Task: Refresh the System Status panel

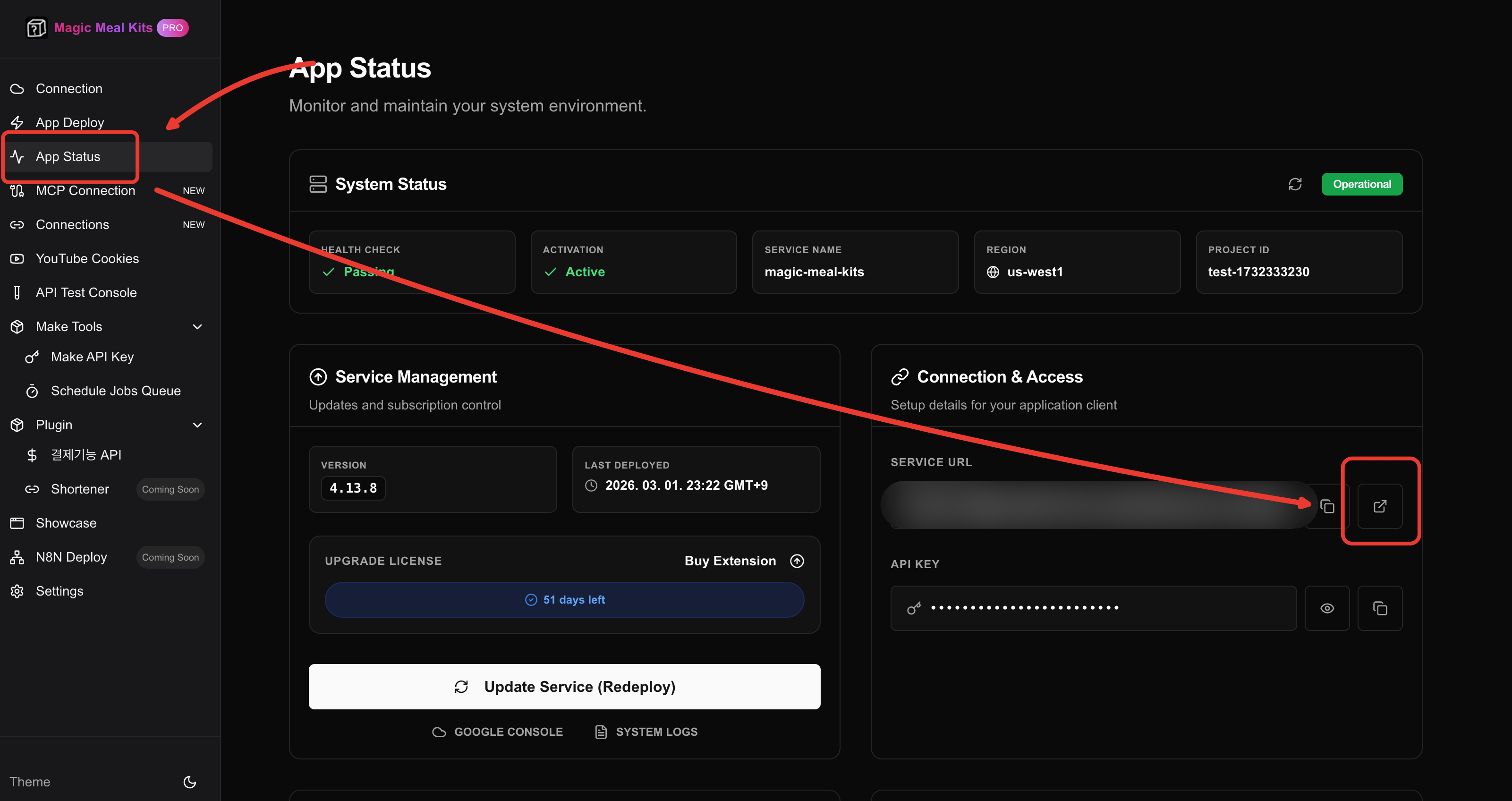Action: 1295,184
